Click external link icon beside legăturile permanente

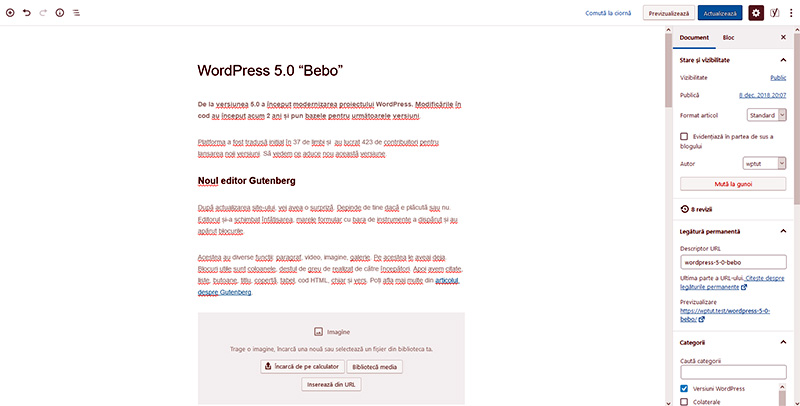point(744,287)
